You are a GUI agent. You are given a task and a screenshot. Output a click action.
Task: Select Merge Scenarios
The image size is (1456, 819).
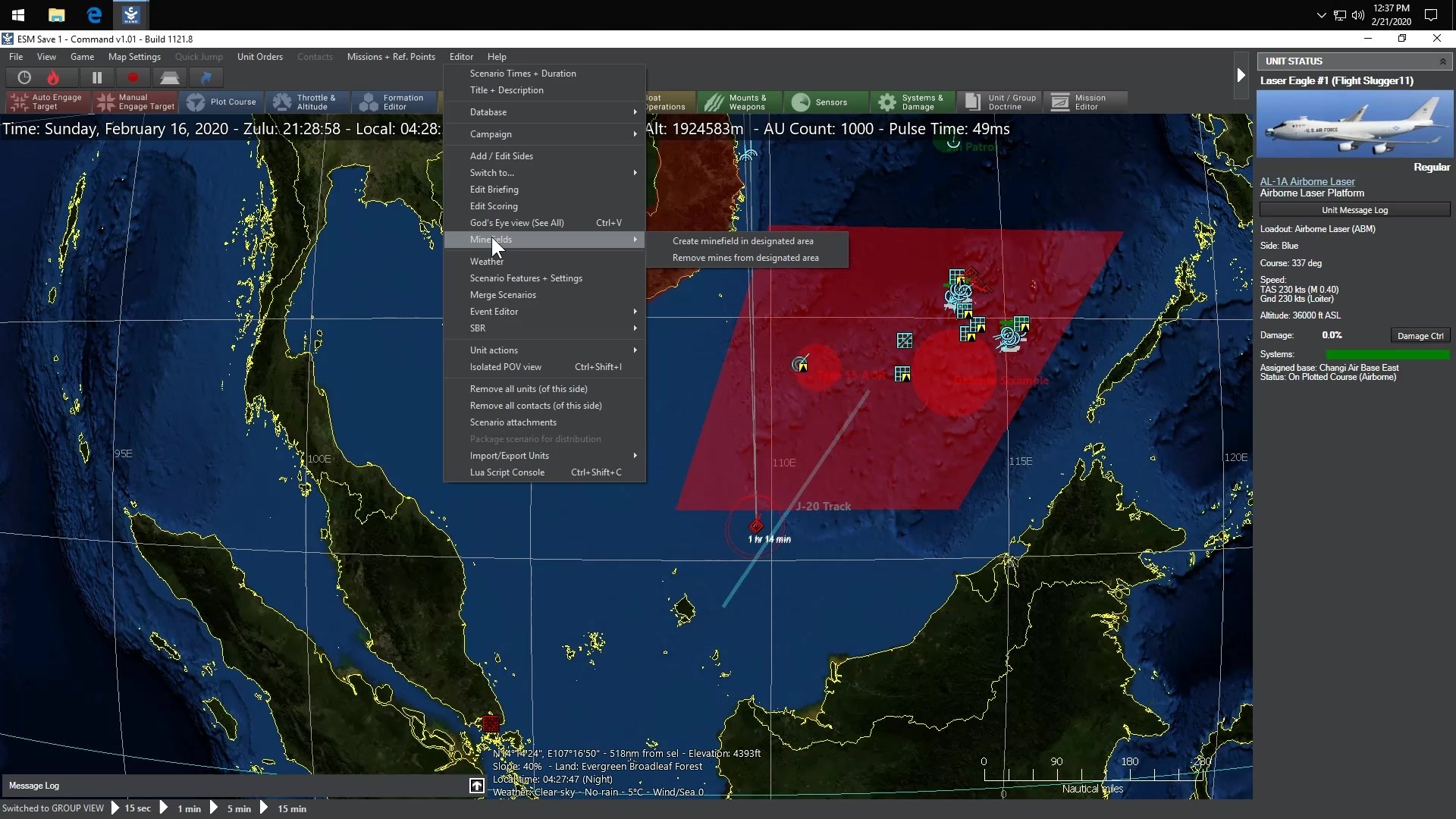pos(544,295)
